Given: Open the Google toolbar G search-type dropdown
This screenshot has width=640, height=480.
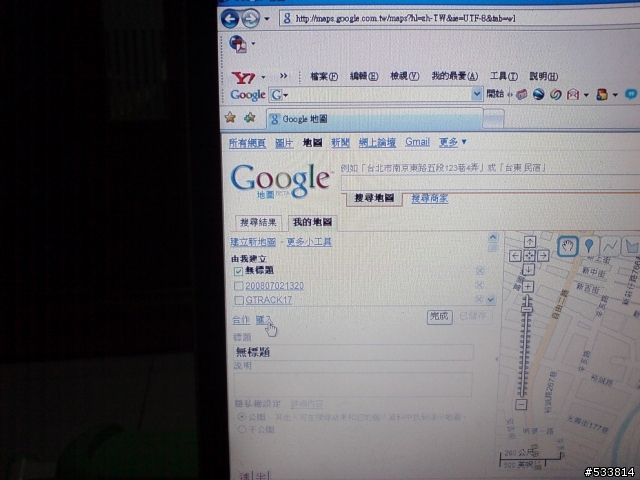Looking at the screenshot, I should (x=279, y=95).
